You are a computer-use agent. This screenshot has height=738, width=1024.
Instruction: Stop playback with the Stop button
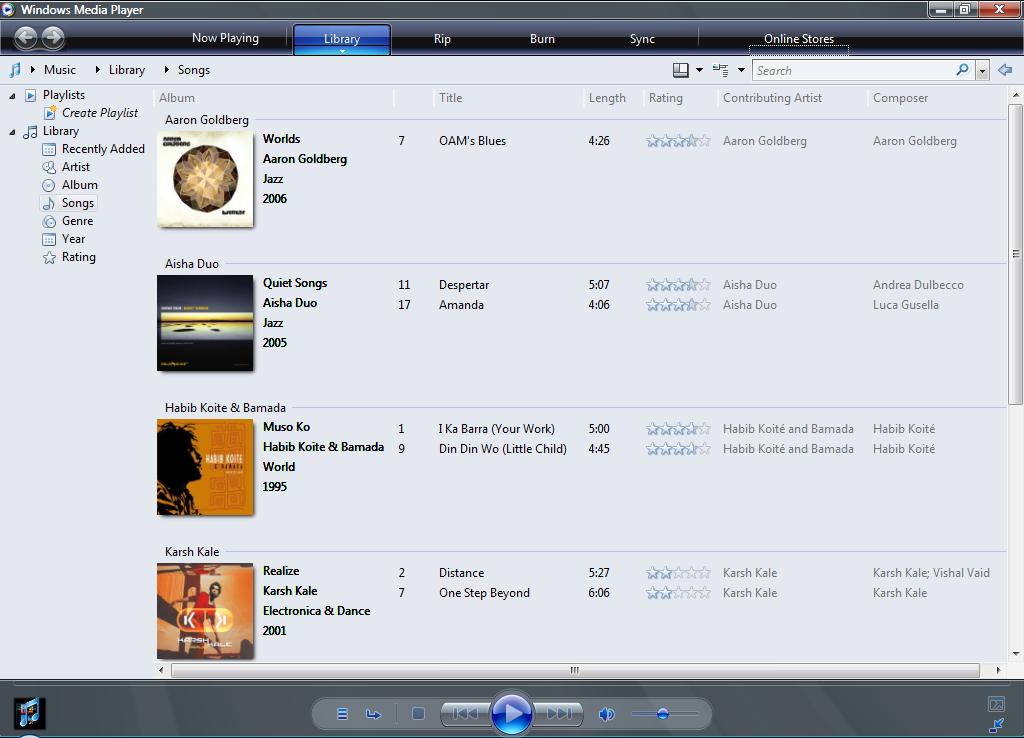tap(419, 714)
